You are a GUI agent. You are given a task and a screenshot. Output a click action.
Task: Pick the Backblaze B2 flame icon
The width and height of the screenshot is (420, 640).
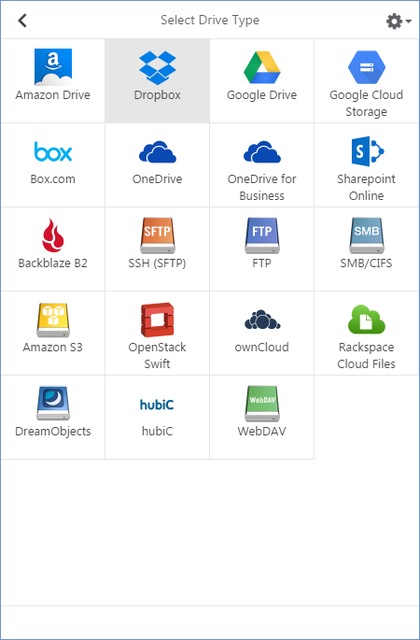pos(53,236)
